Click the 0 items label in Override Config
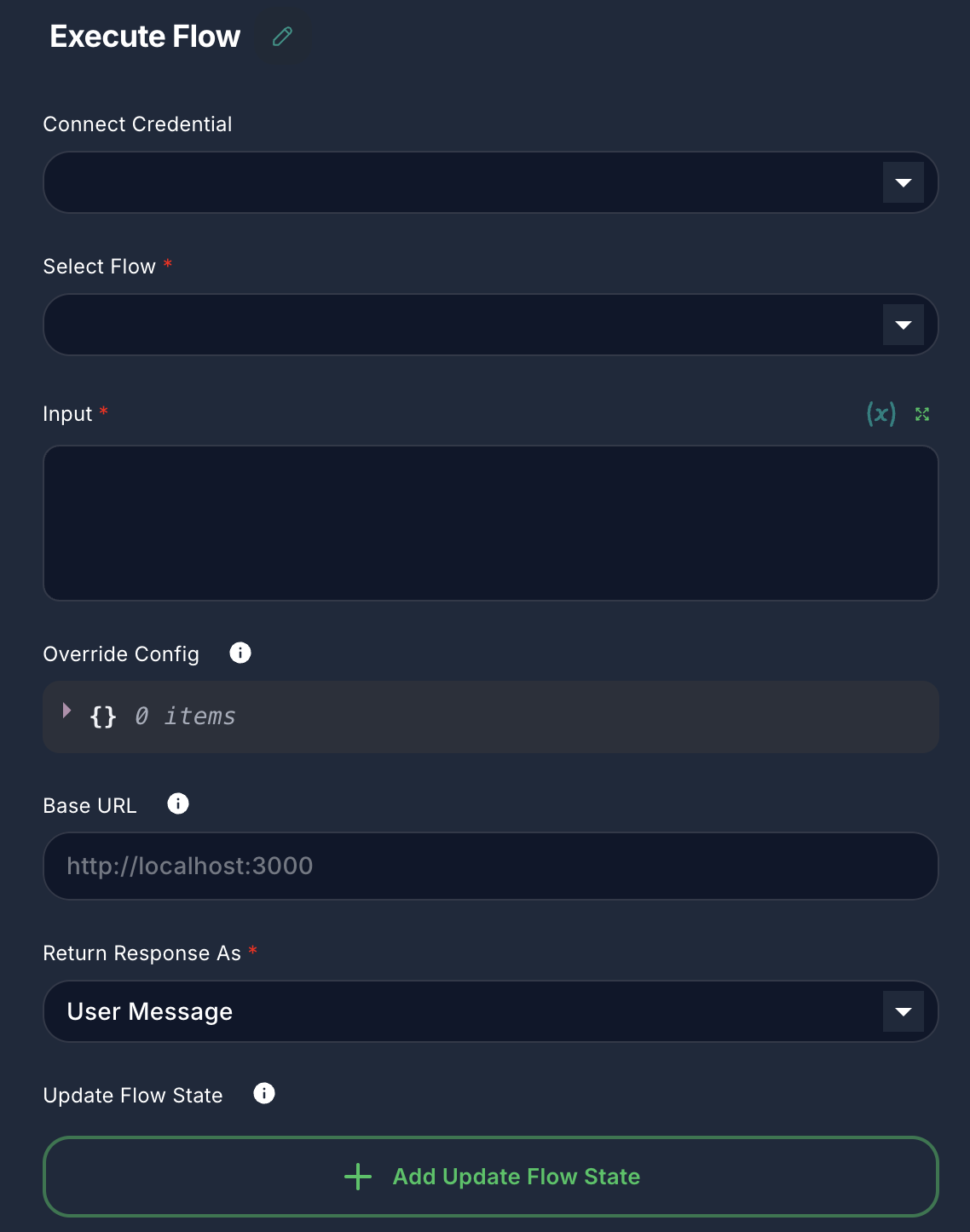970x1232 pixels. coord(184,717)
